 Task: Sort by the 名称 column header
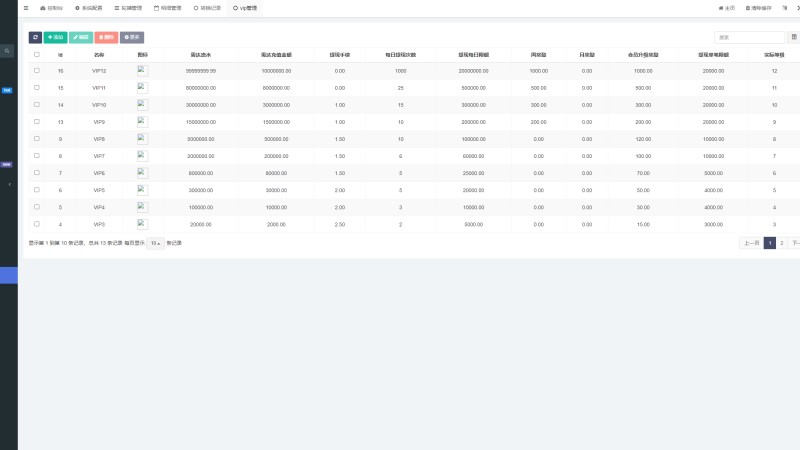click(99, 55)
